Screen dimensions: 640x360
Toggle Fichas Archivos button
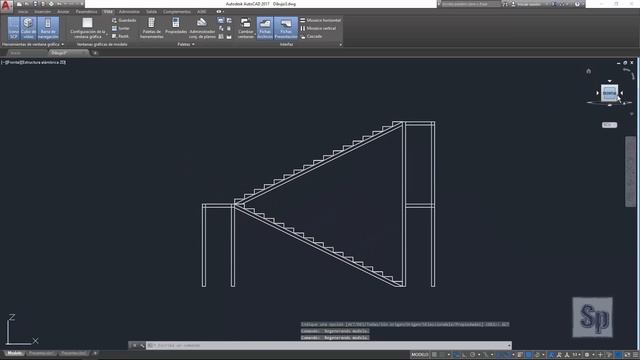tap(264, 28)
